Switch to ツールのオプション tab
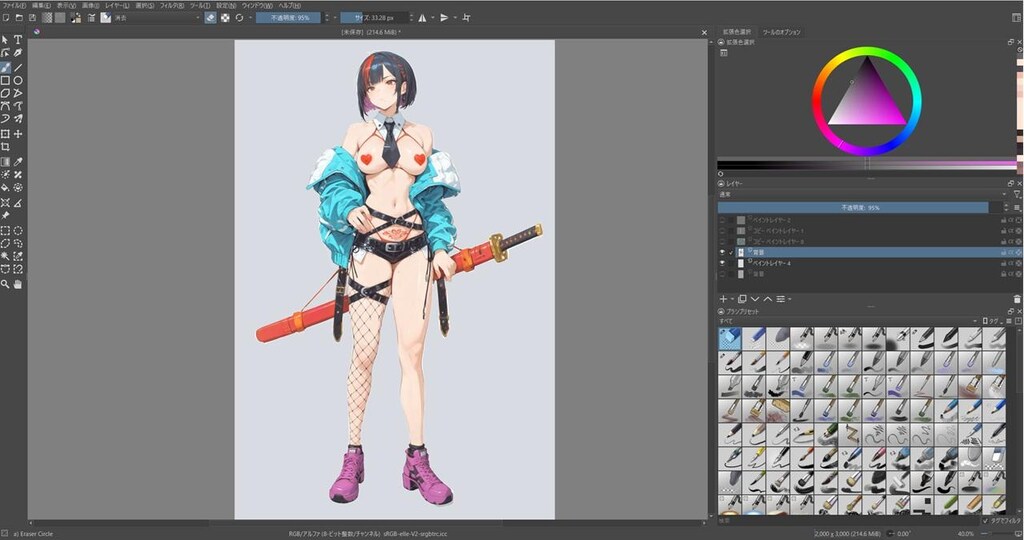This screenshot has width=1024, height=540. click(781, 31)
